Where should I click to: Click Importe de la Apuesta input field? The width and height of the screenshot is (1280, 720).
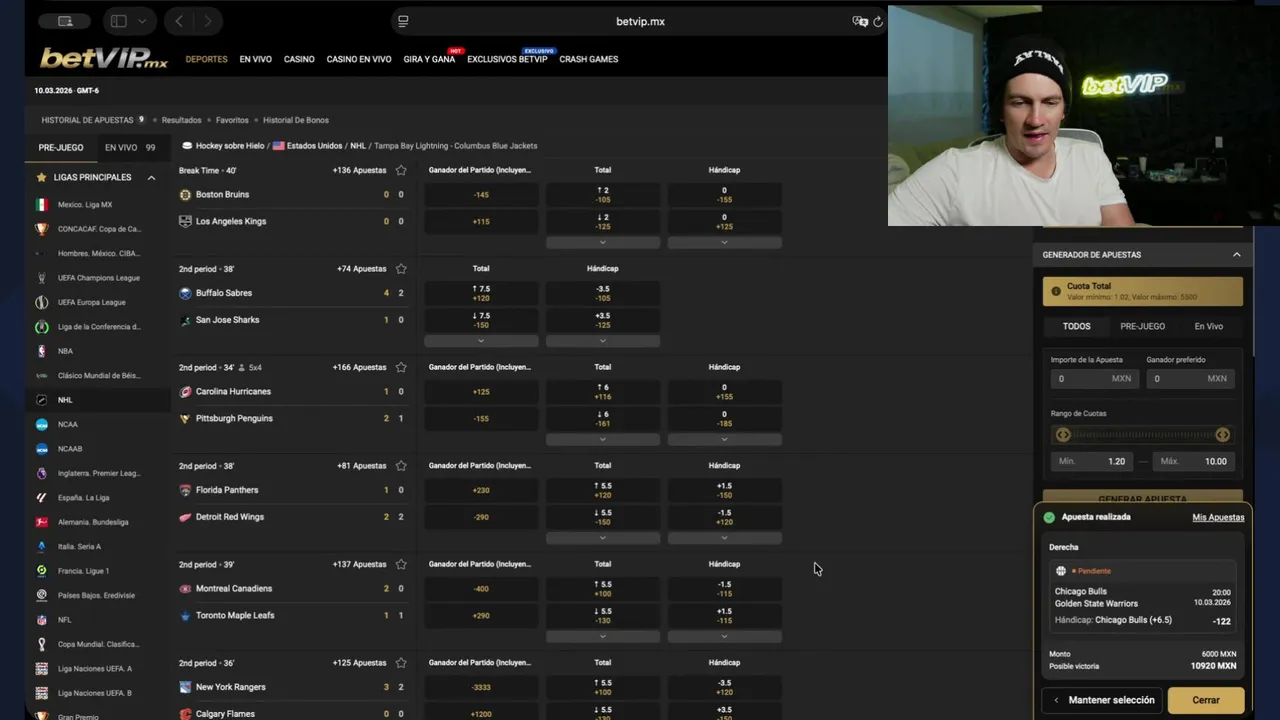(1094, 379)
